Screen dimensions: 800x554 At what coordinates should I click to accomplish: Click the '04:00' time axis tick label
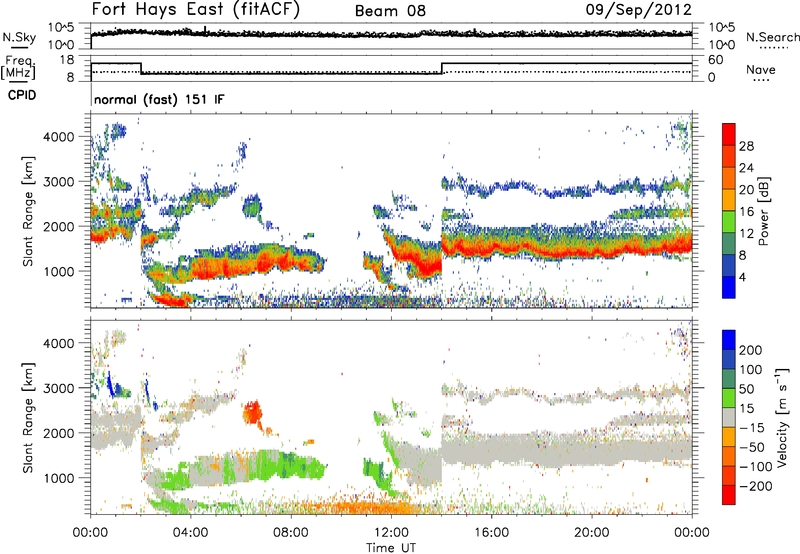coord(190,533)
